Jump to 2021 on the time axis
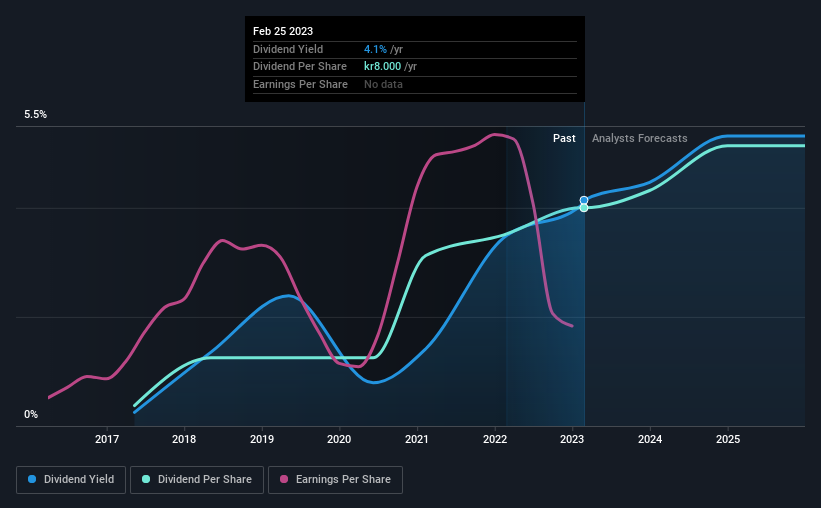821x508 pixels. click(417, 440)
